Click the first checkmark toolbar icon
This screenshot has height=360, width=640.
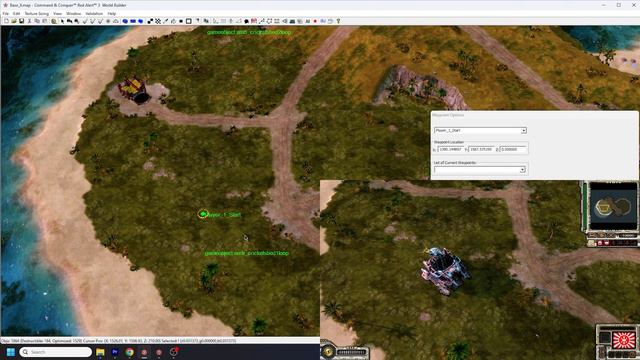85,21
